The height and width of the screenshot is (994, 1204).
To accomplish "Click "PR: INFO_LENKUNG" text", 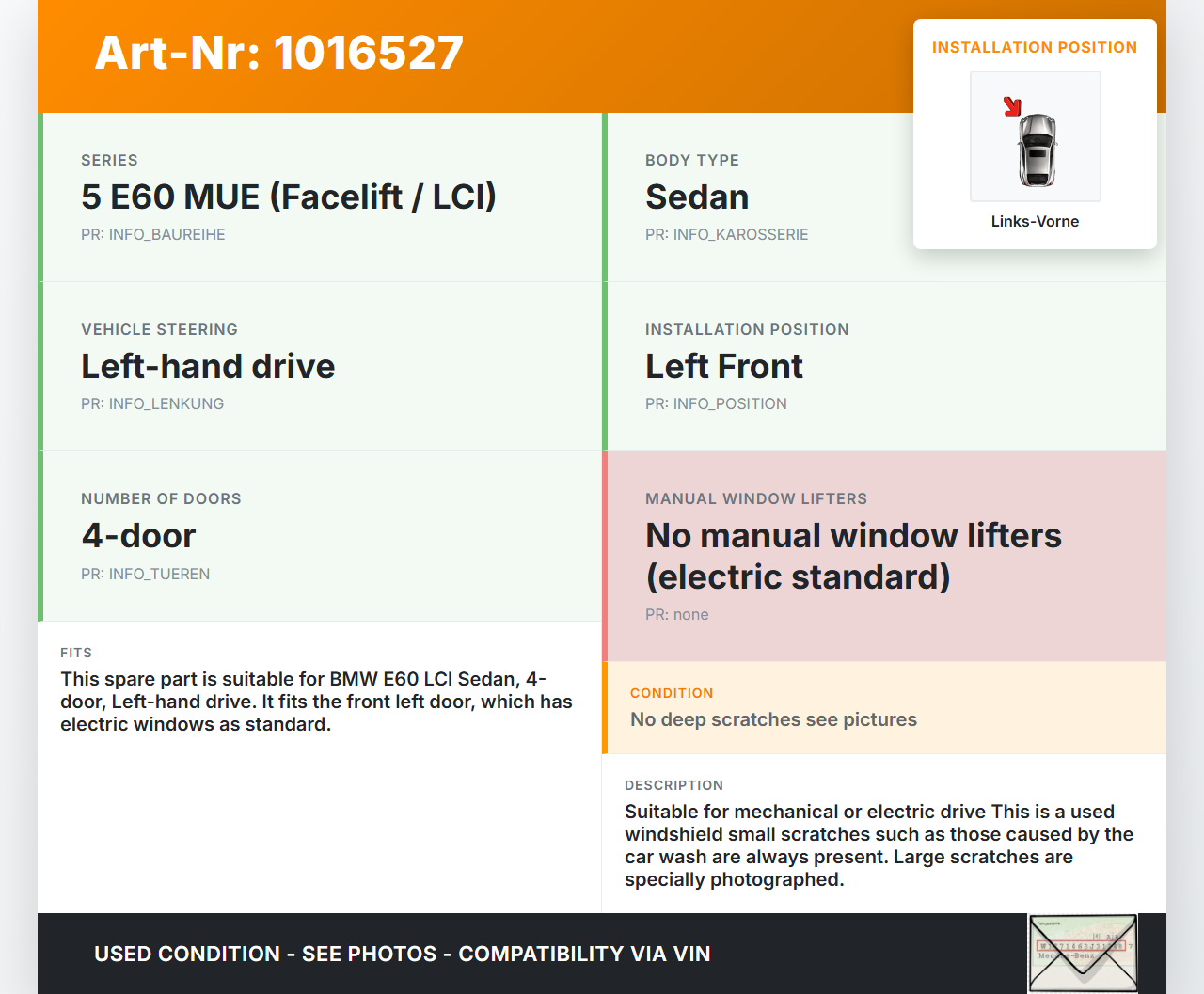I will pos(152,403).
